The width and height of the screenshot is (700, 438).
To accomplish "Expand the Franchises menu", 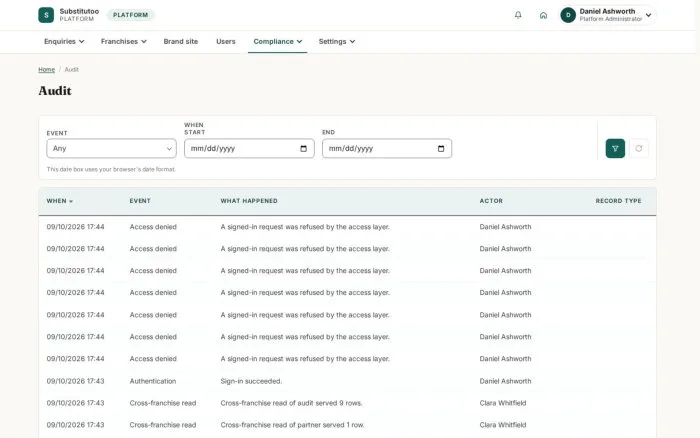I will pyautogui.click(x=123, y=42).
